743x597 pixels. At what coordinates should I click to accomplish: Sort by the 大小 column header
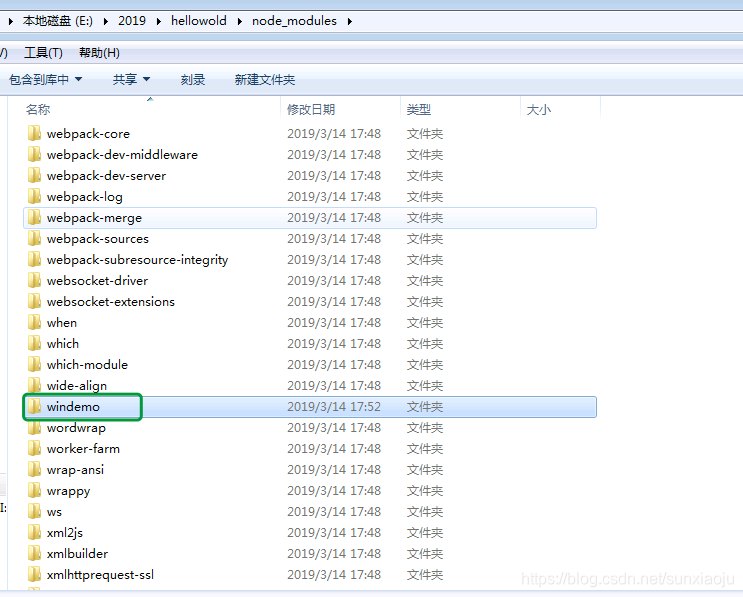[x=539, y=109]
